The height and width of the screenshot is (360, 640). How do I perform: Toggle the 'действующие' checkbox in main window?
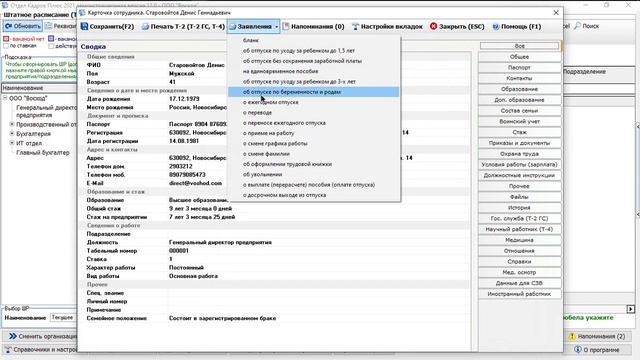pos(51,46)
